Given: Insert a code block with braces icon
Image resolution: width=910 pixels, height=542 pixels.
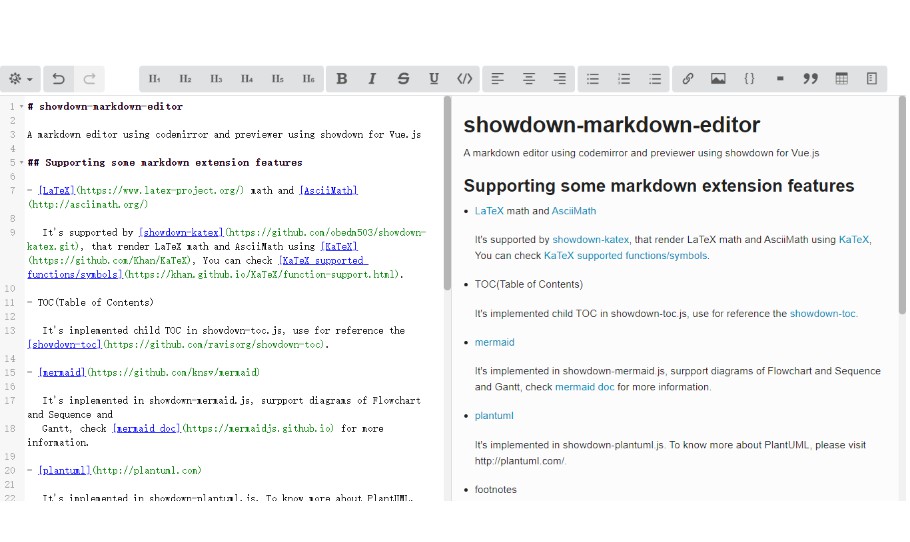Looking at the screenshot, I should pos(749,79).
